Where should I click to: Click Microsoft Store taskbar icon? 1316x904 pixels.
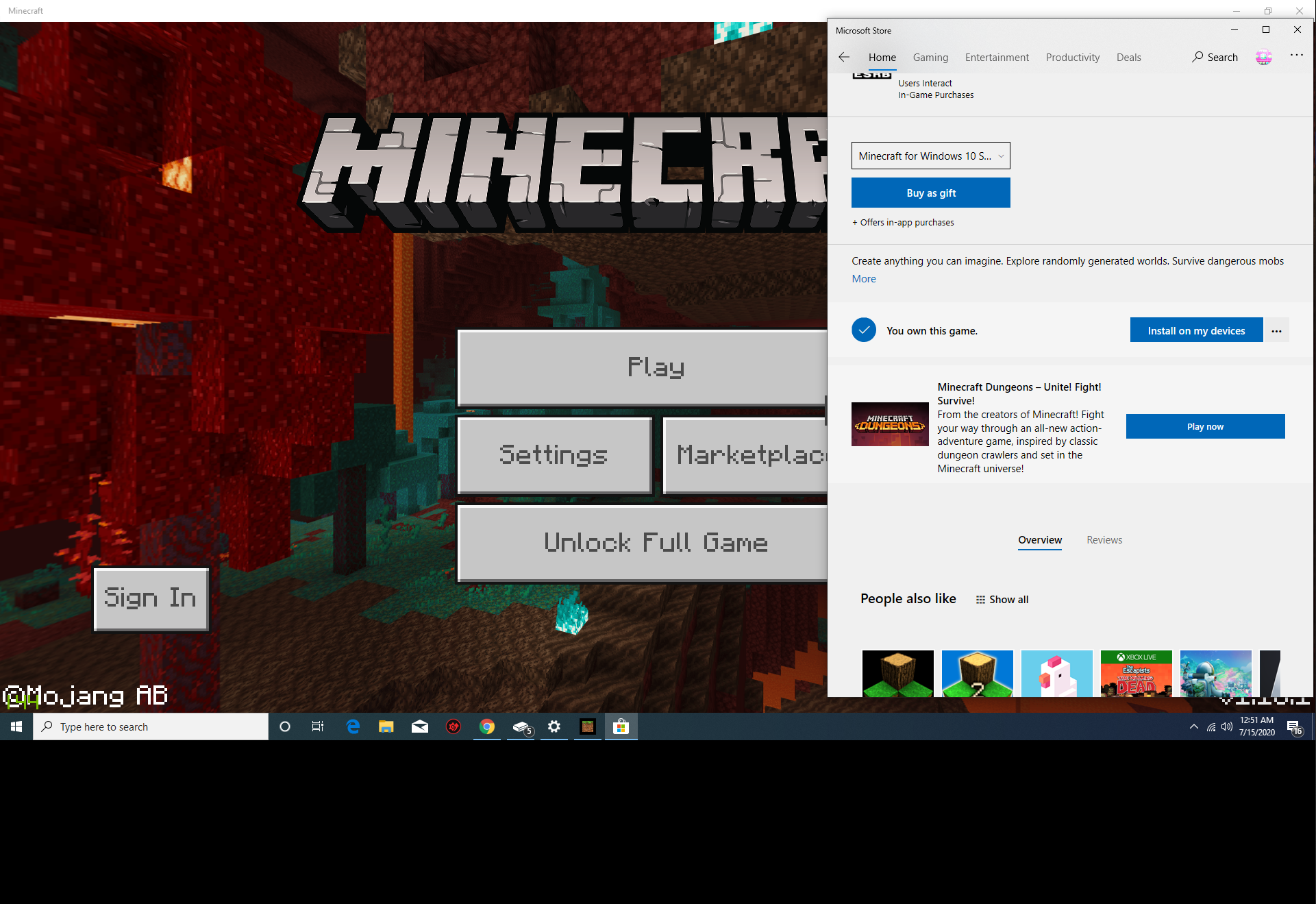621,726
